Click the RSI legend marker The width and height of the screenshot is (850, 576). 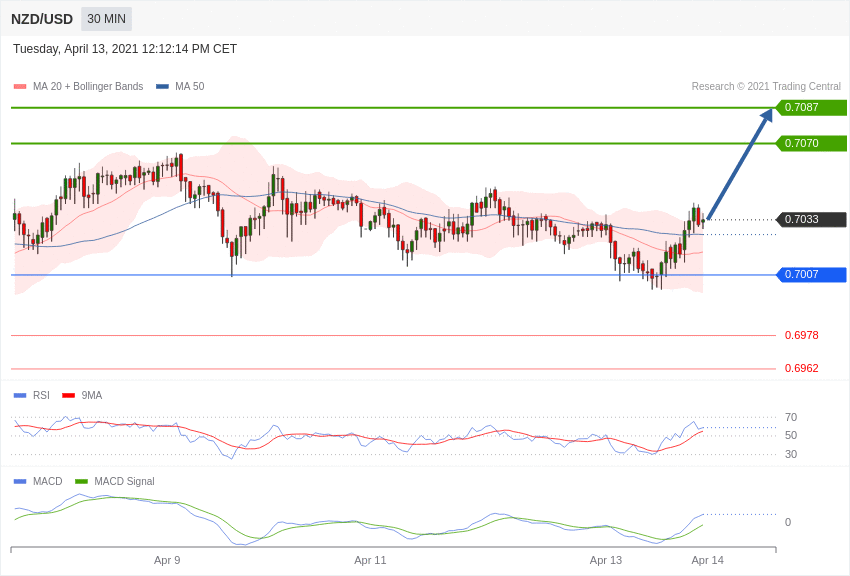(20, 396)
